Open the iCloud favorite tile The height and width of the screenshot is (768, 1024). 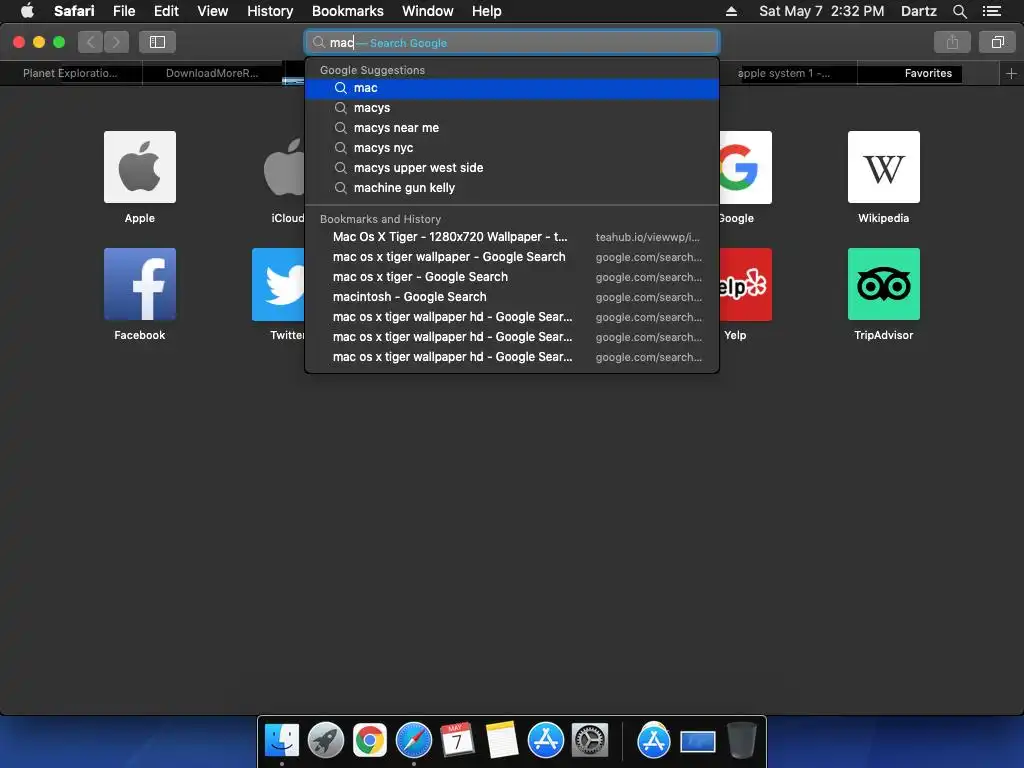pos(284,167)
